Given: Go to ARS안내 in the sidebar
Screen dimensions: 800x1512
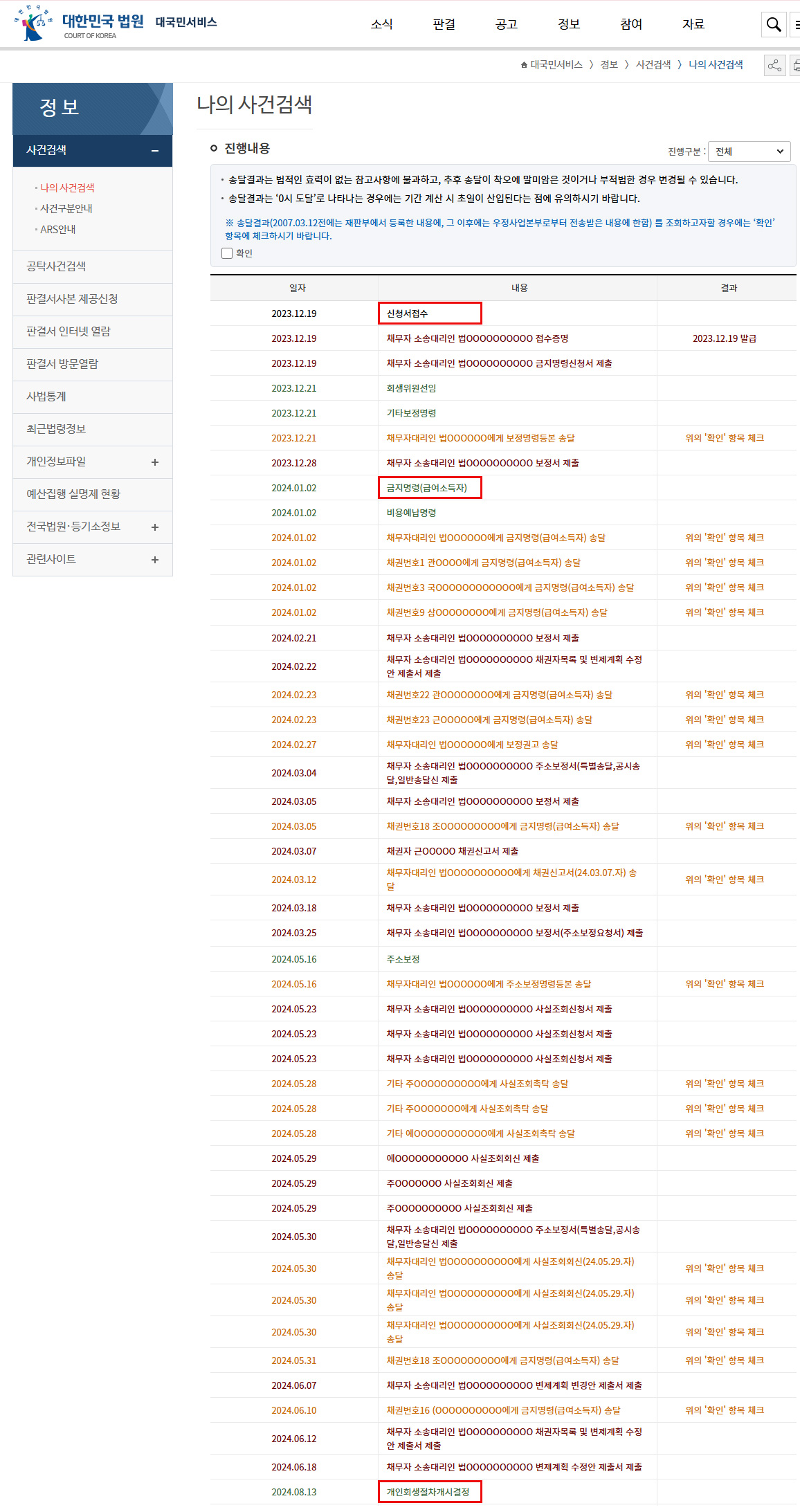Looking at the screenshot, I should (57, 229).
